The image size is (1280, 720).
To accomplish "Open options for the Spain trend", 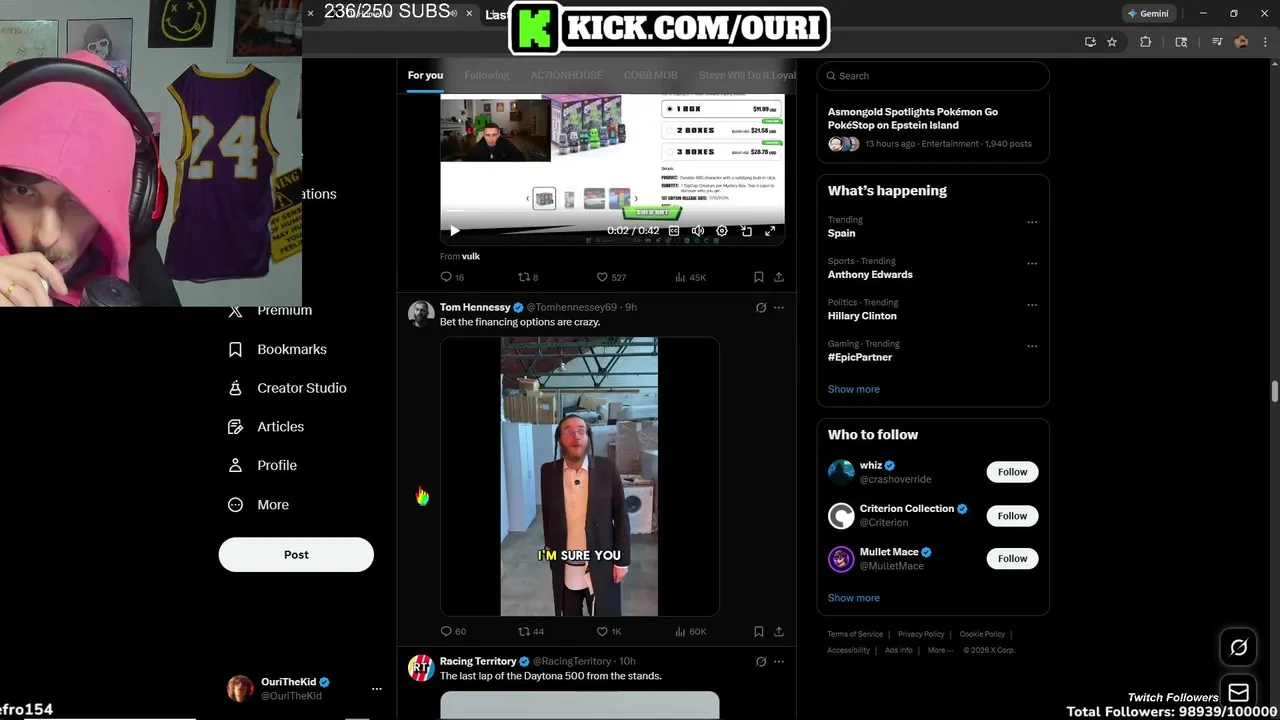I will pyautogui.click(x=1032, y=222).
